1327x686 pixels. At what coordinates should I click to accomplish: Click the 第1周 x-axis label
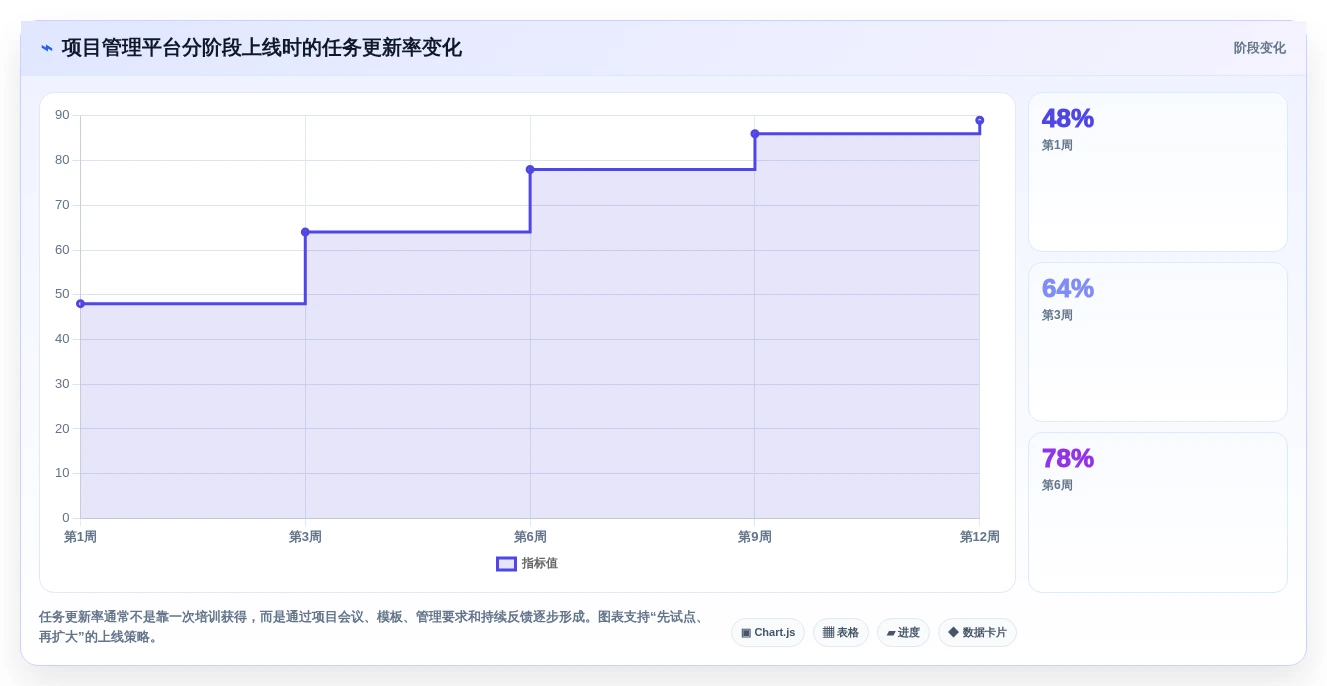click(x=80, y=537)
